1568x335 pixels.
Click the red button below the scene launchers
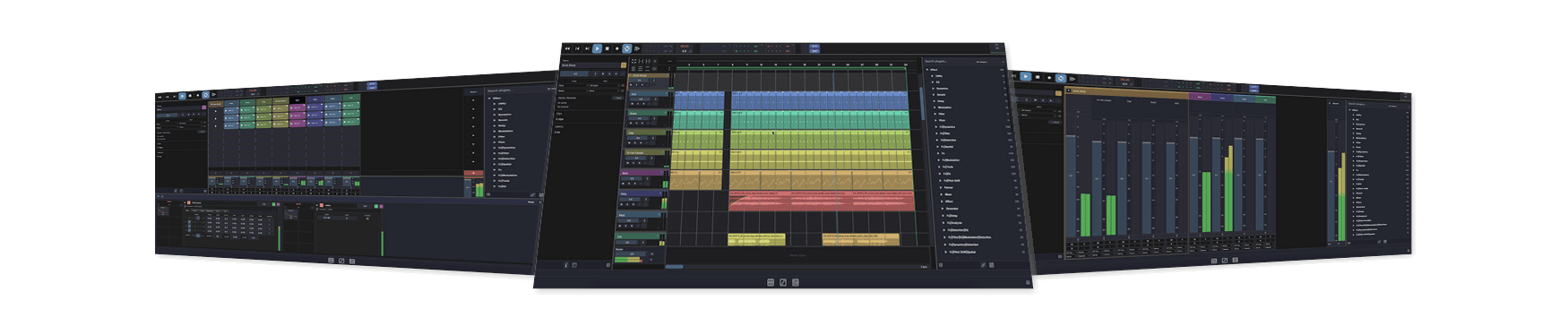473,174
